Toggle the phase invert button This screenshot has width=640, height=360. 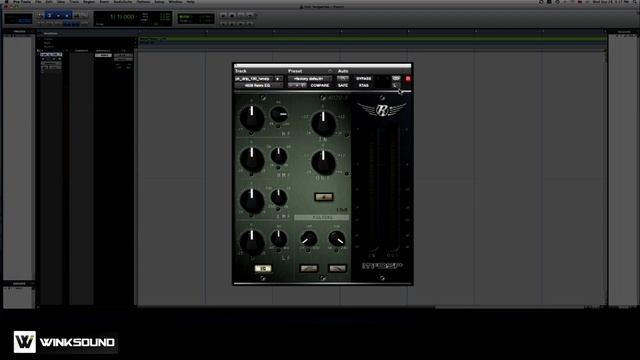pyautogui.click(x=324, y=197)
